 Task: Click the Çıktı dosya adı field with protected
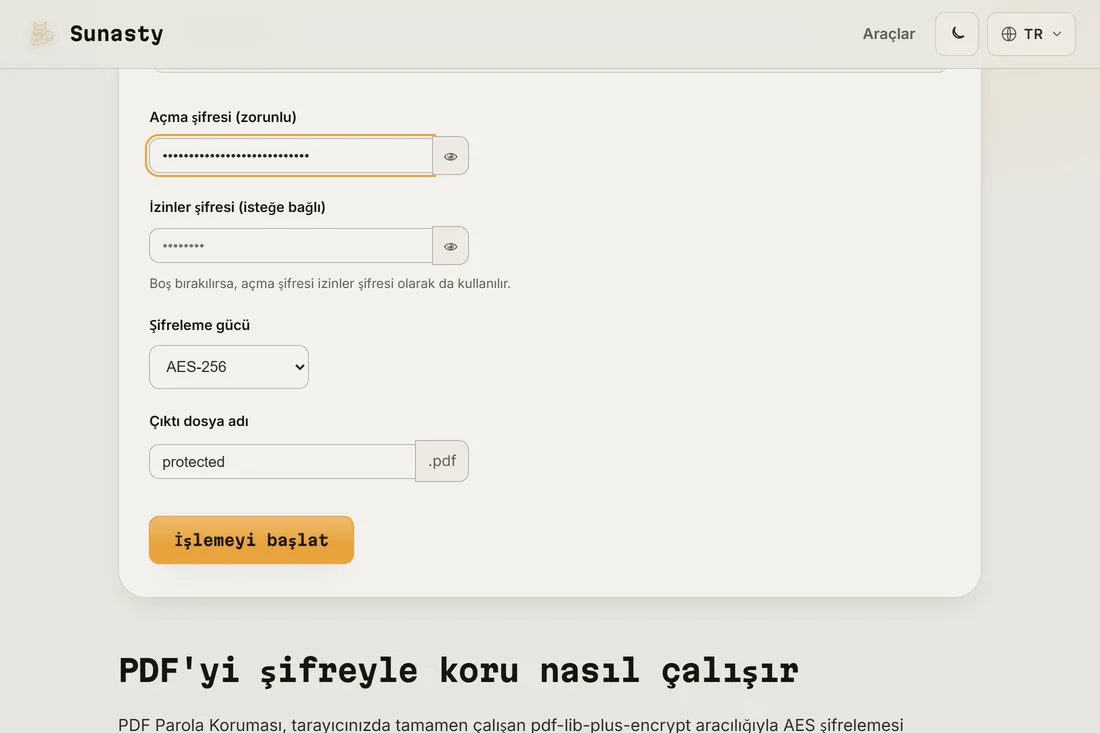pyautogui.click(x=283, y=462)
